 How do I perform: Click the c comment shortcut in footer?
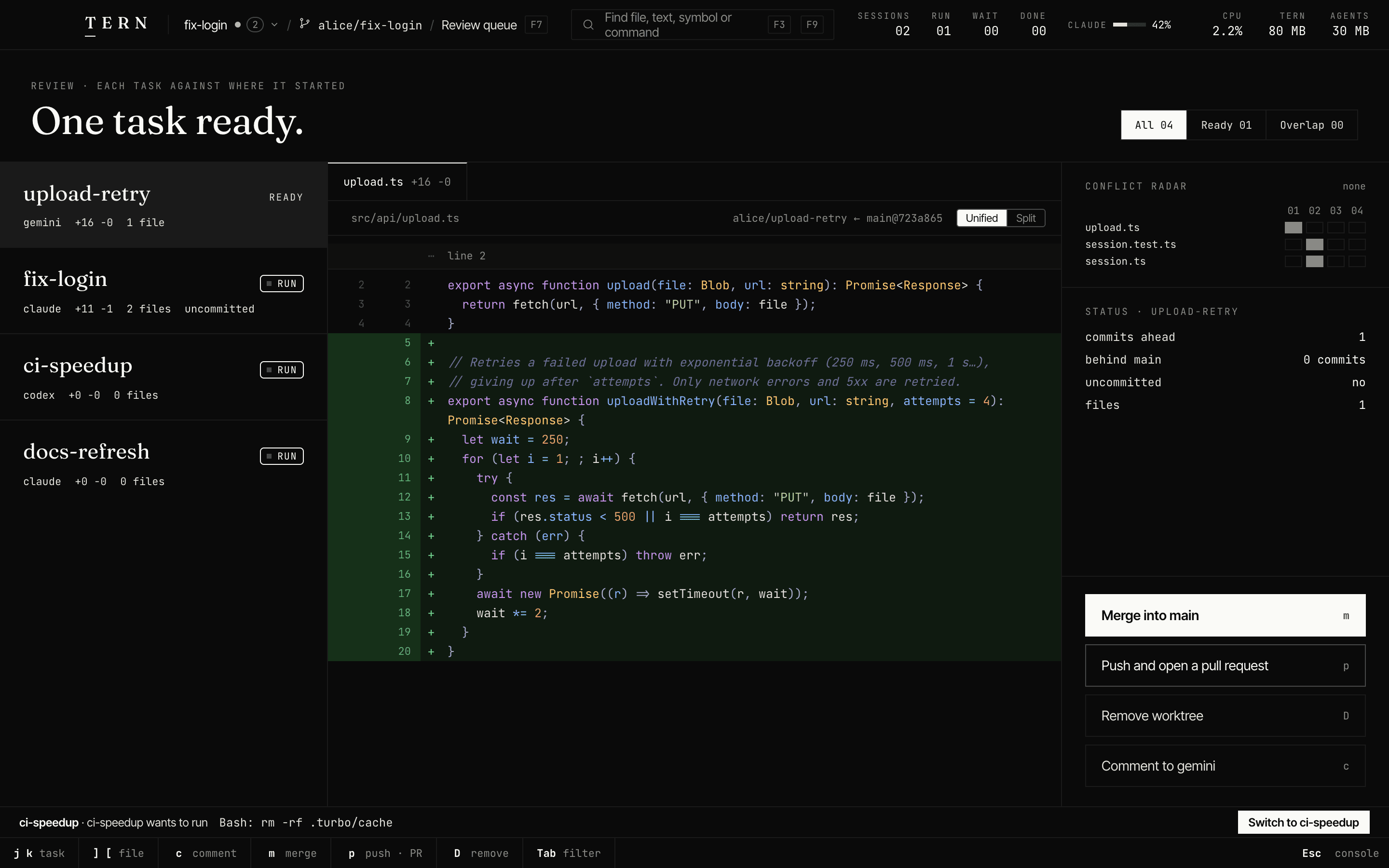205,853
